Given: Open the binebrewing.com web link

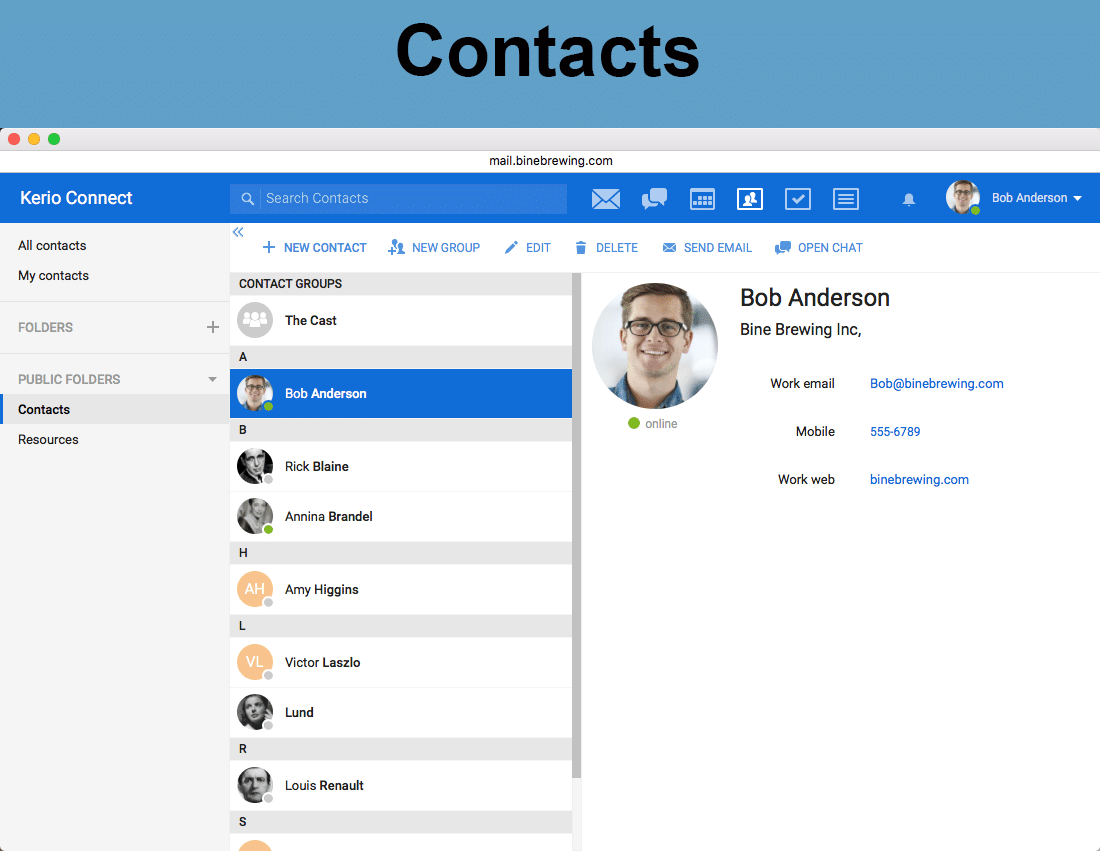Looking at the screenshot, I should [919, 480].
